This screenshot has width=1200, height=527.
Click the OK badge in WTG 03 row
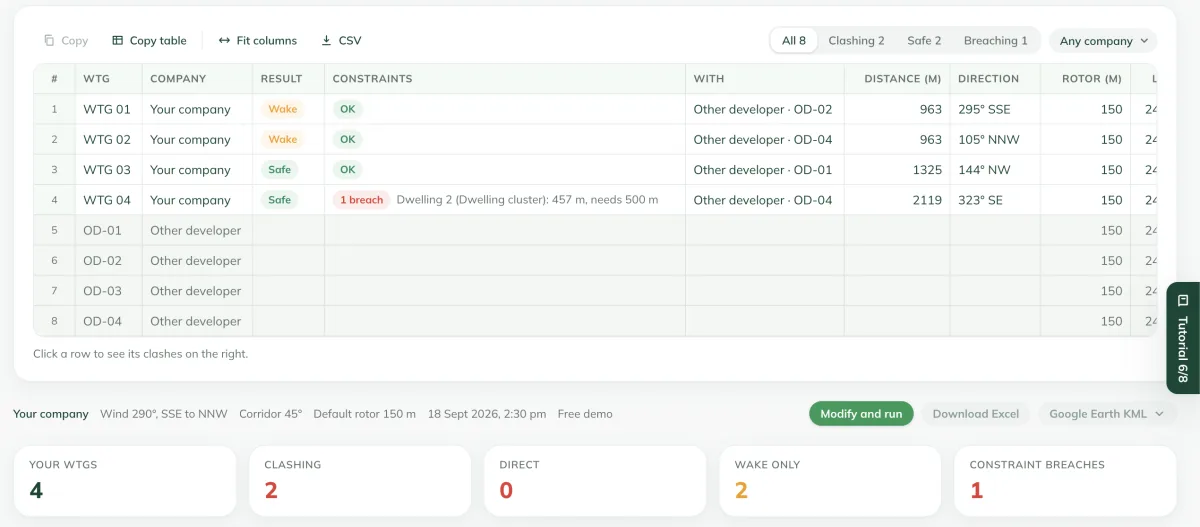tap(347, 170)
